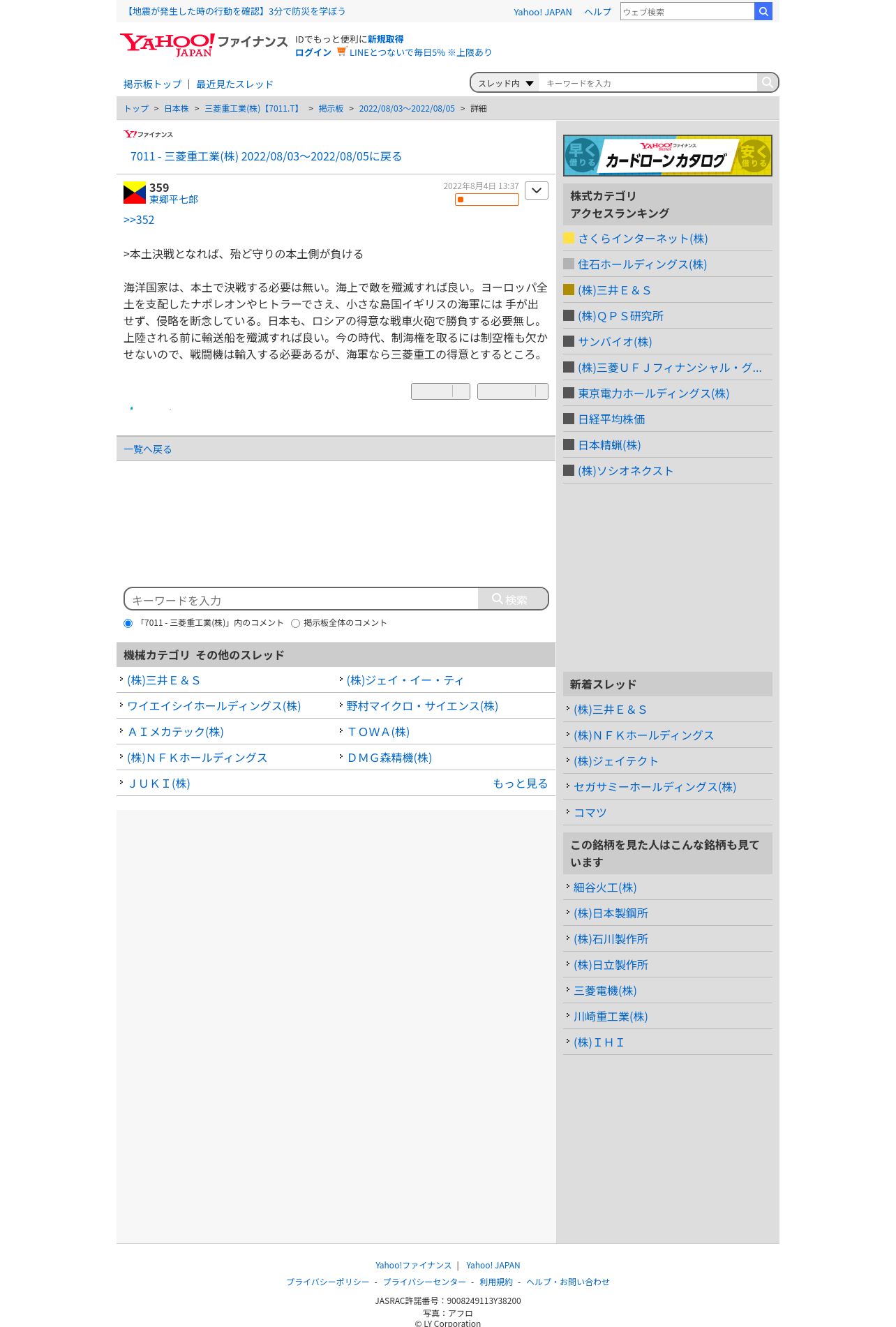
Task: Open 日本精蝋(株) in the ranking
Action: [x=609, y=445]
